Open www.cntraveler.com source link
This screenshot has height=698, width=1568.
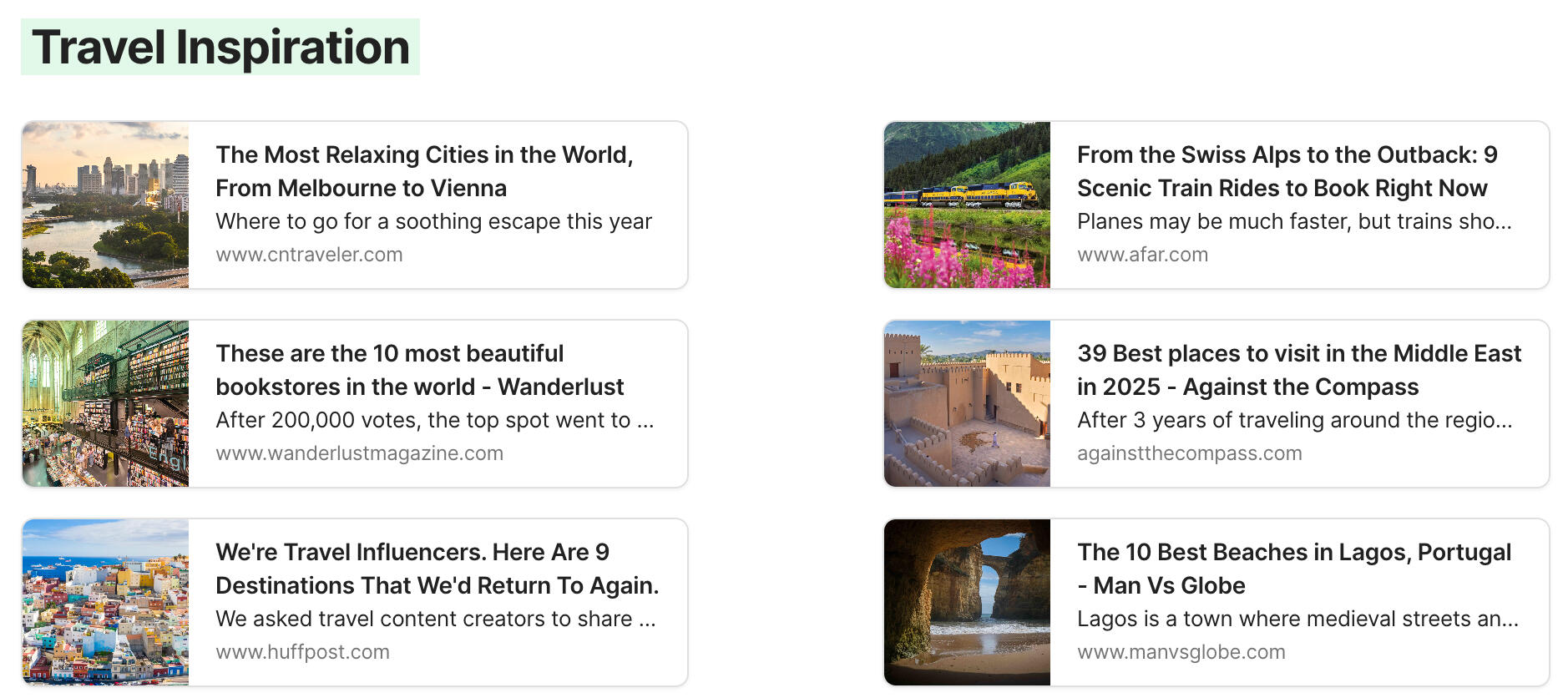coord(309,255)
